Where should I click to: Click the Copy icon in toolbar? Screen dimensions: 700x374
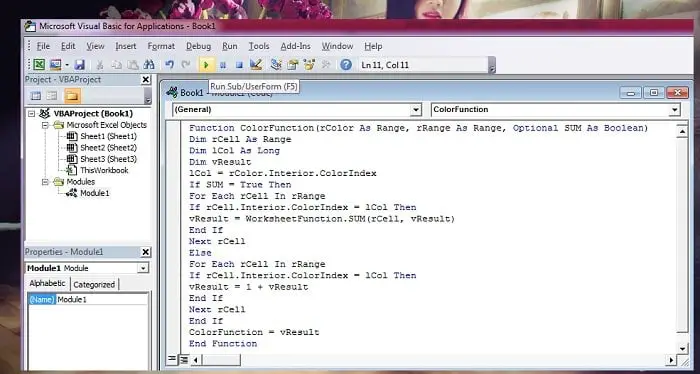coord(116,65)
